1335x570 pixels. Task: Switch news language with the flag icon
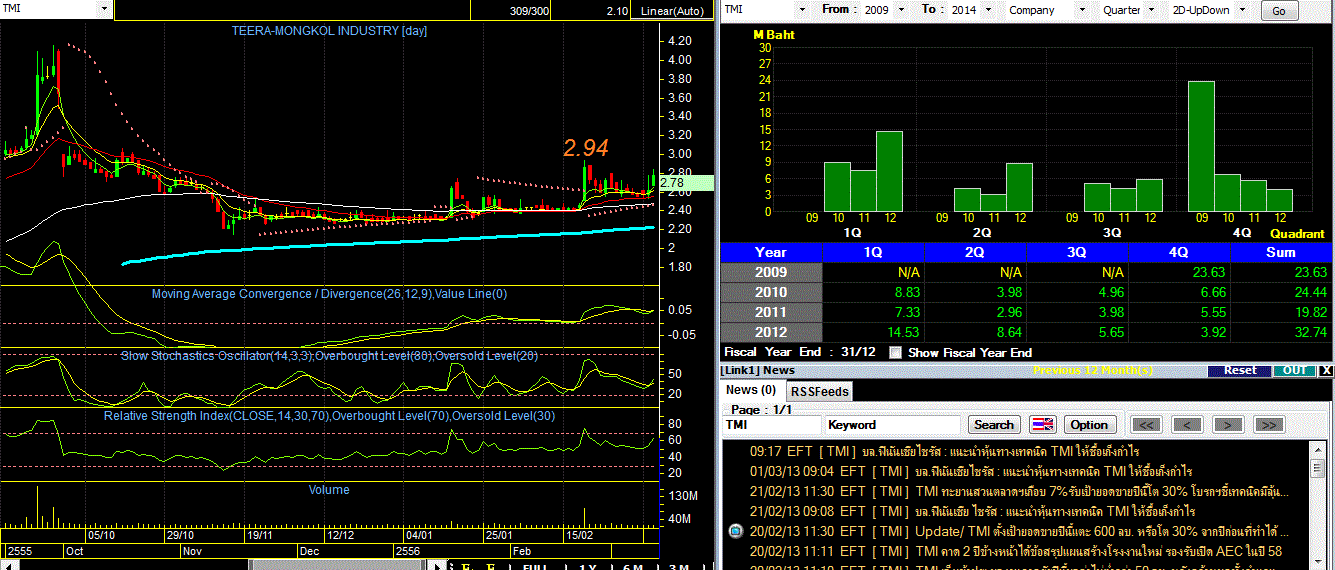pyautogui.click(x=1042, y=425)
